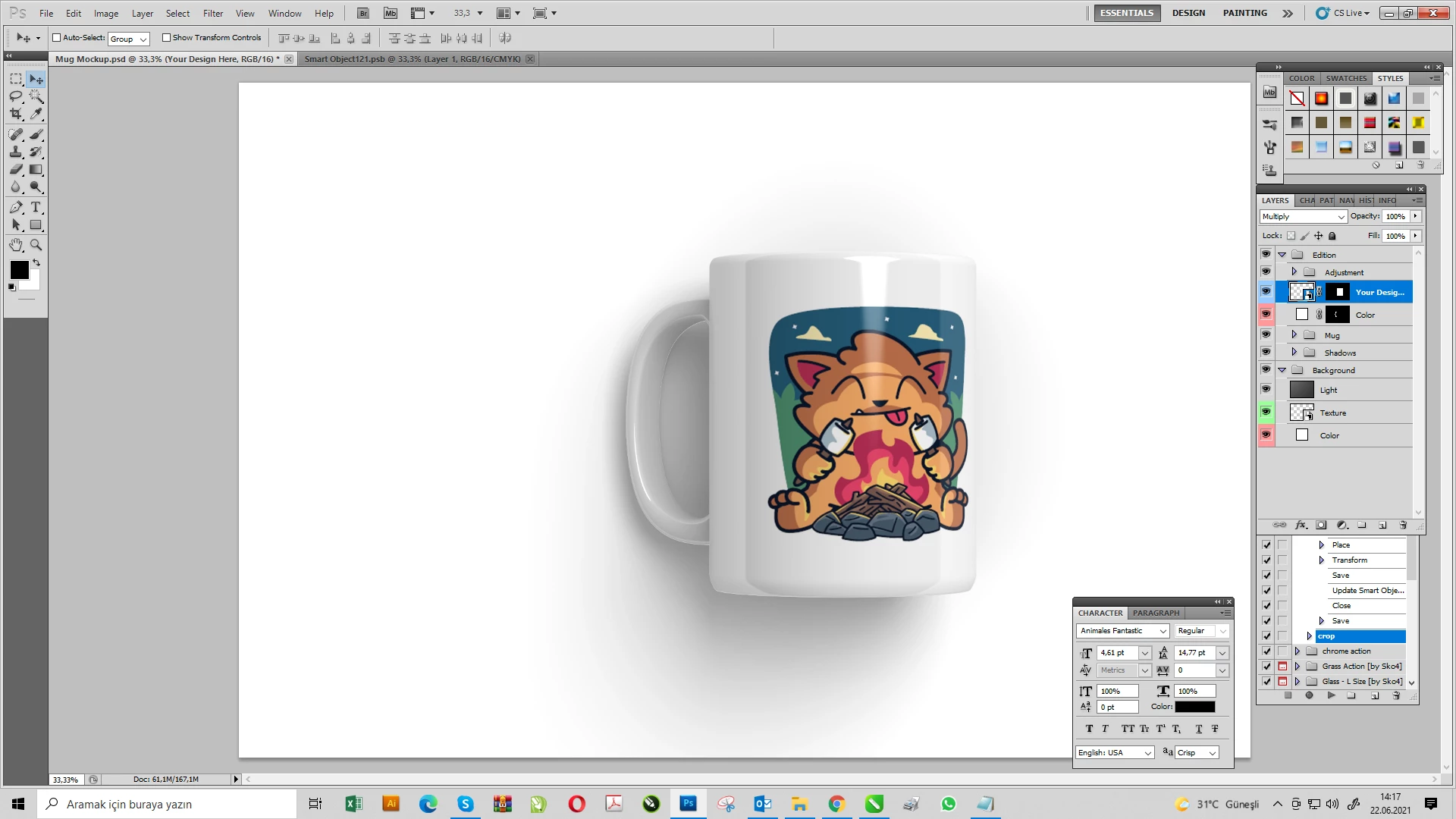Select the Crop tool

click(x=16, y=114)
